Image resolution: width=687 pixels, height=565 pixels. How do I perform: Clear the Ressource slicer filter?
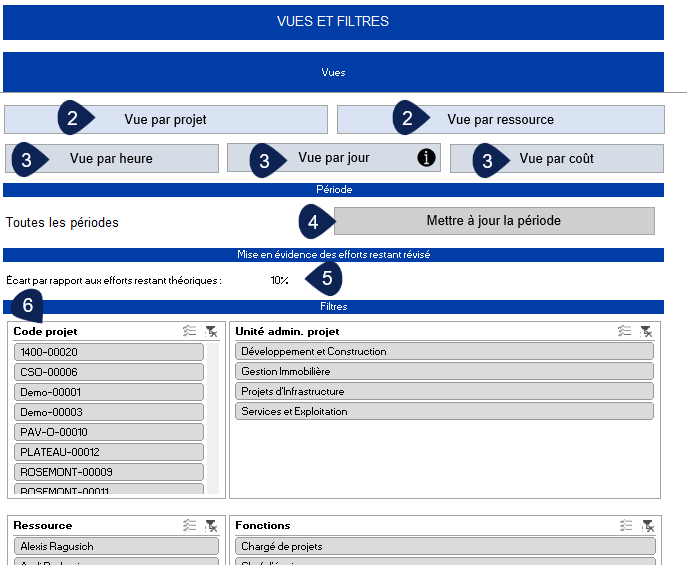[211, 525]
